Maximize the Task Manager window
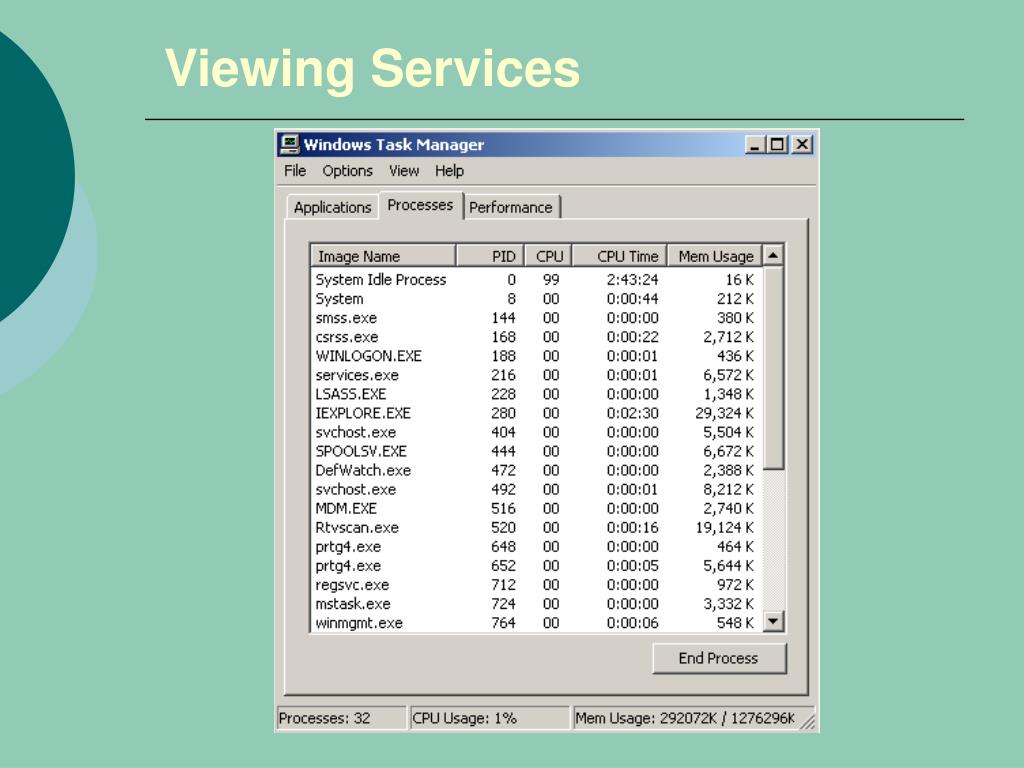This screenshot has width=1024, height=768. point(776,144)
